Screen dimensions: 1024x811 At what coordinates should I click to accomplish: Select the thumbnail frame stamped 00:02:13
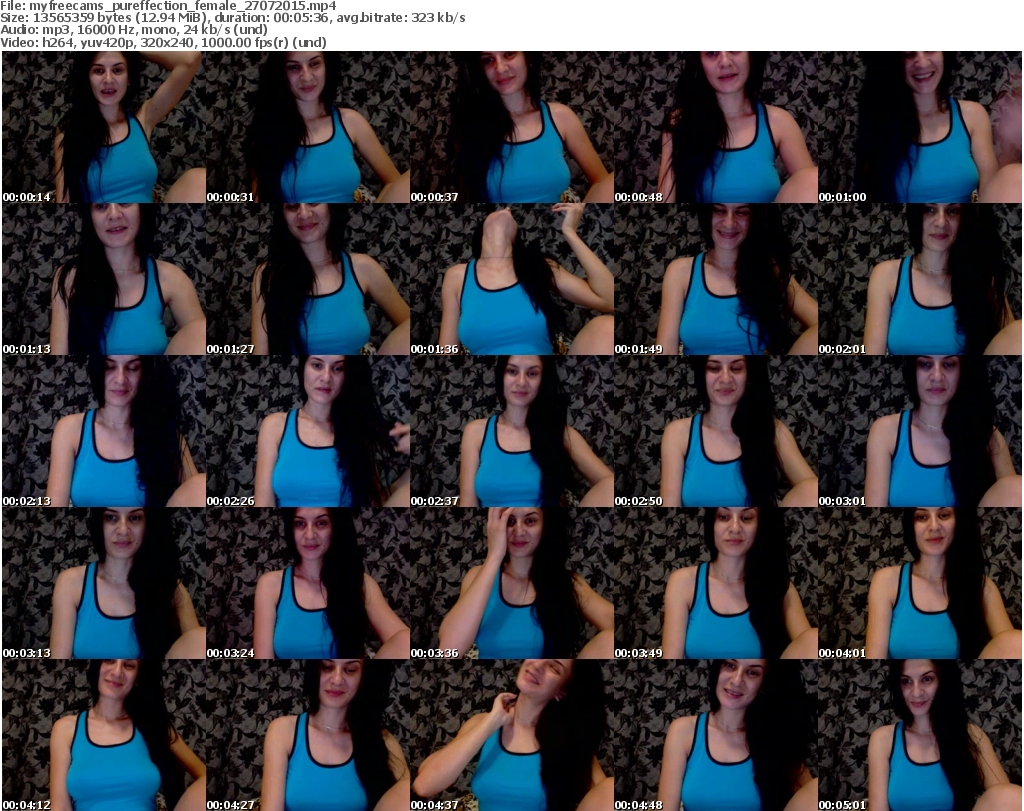[x=104, y=432]
